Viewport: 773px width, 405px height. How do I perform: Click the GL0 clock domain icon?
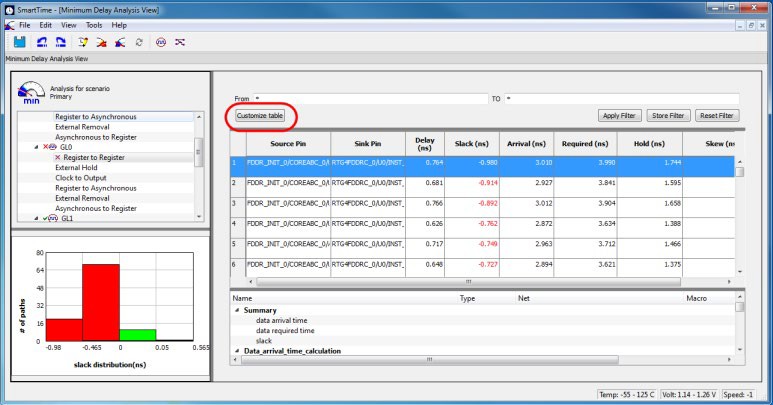pos(52,148)
